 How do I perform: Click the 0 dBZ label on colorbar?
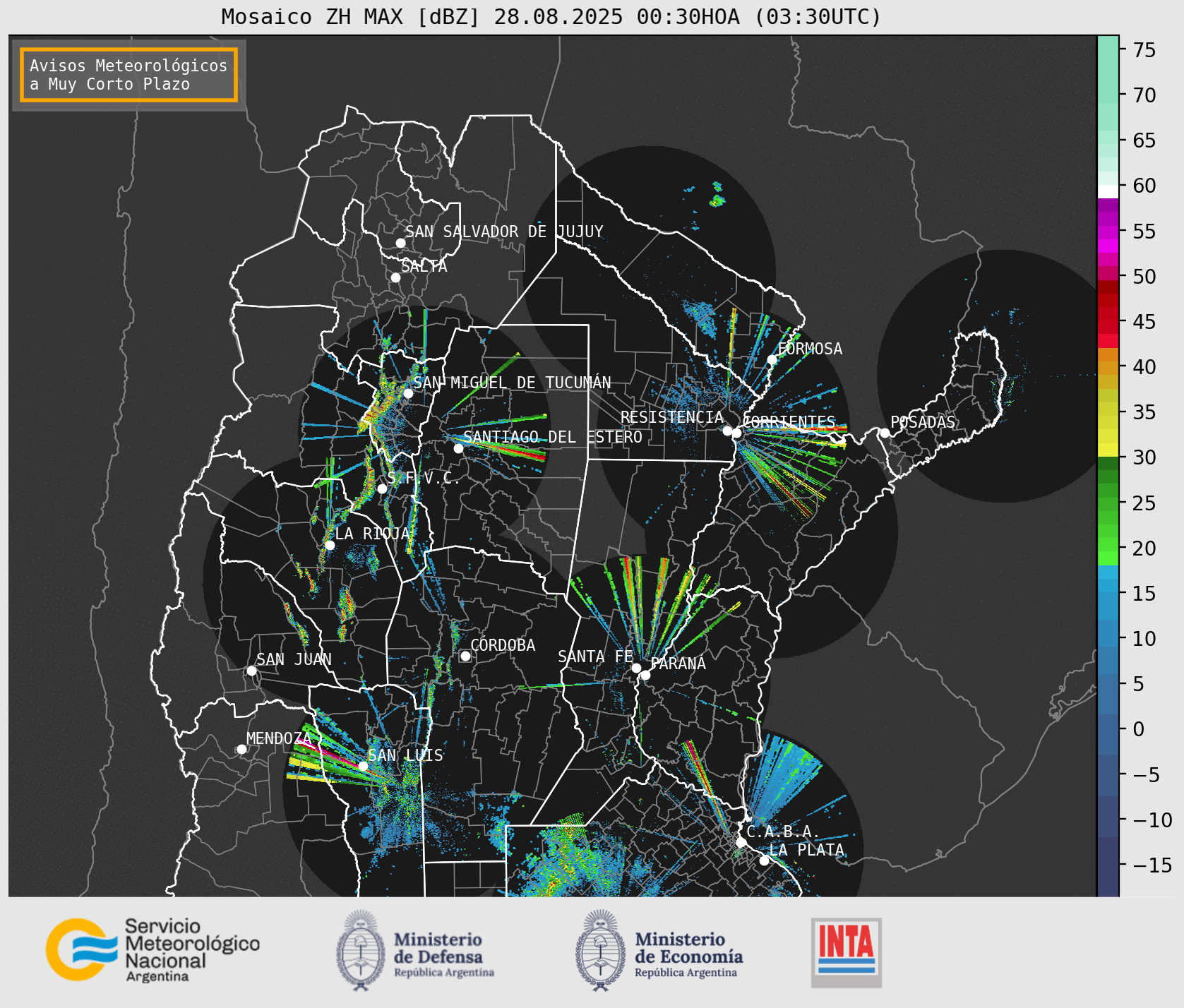click(x=1138, y=729)
